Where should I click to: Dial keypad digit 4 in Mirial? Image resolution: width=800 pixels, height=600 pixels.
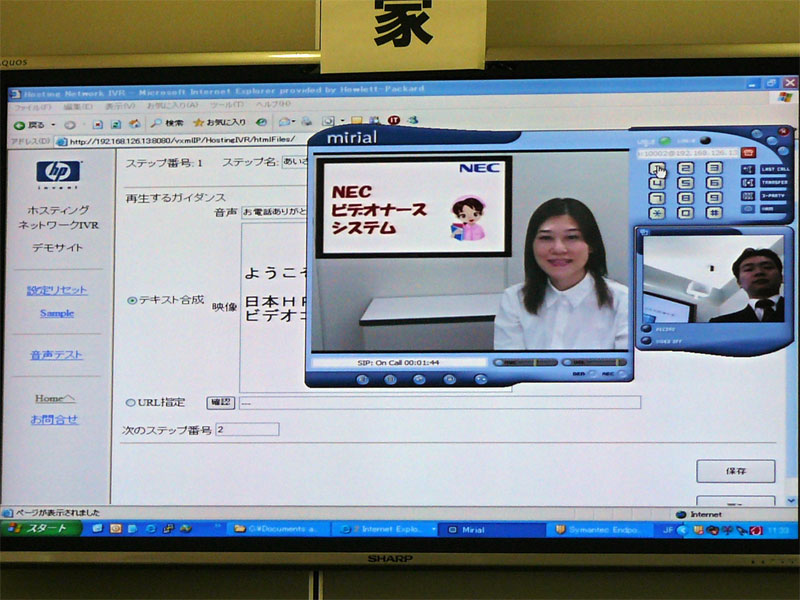pyautogui.click(x=657, y=183)
